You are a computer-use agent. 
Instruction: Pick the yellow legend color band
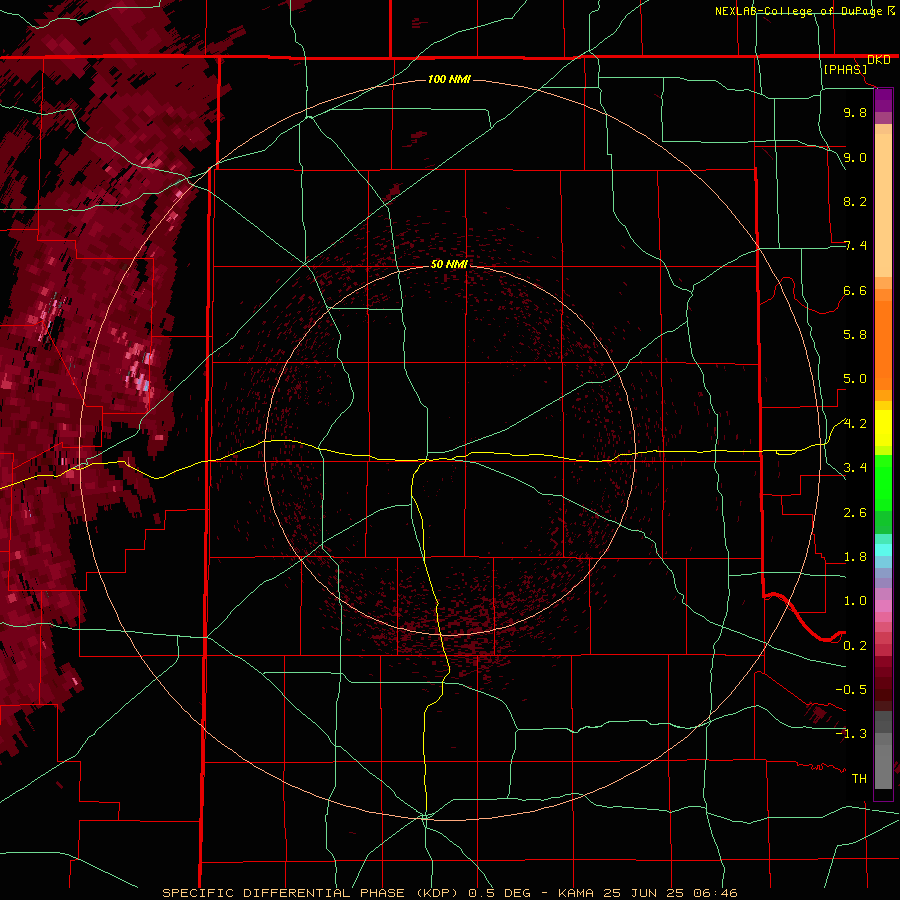click(x=883, y=428)
